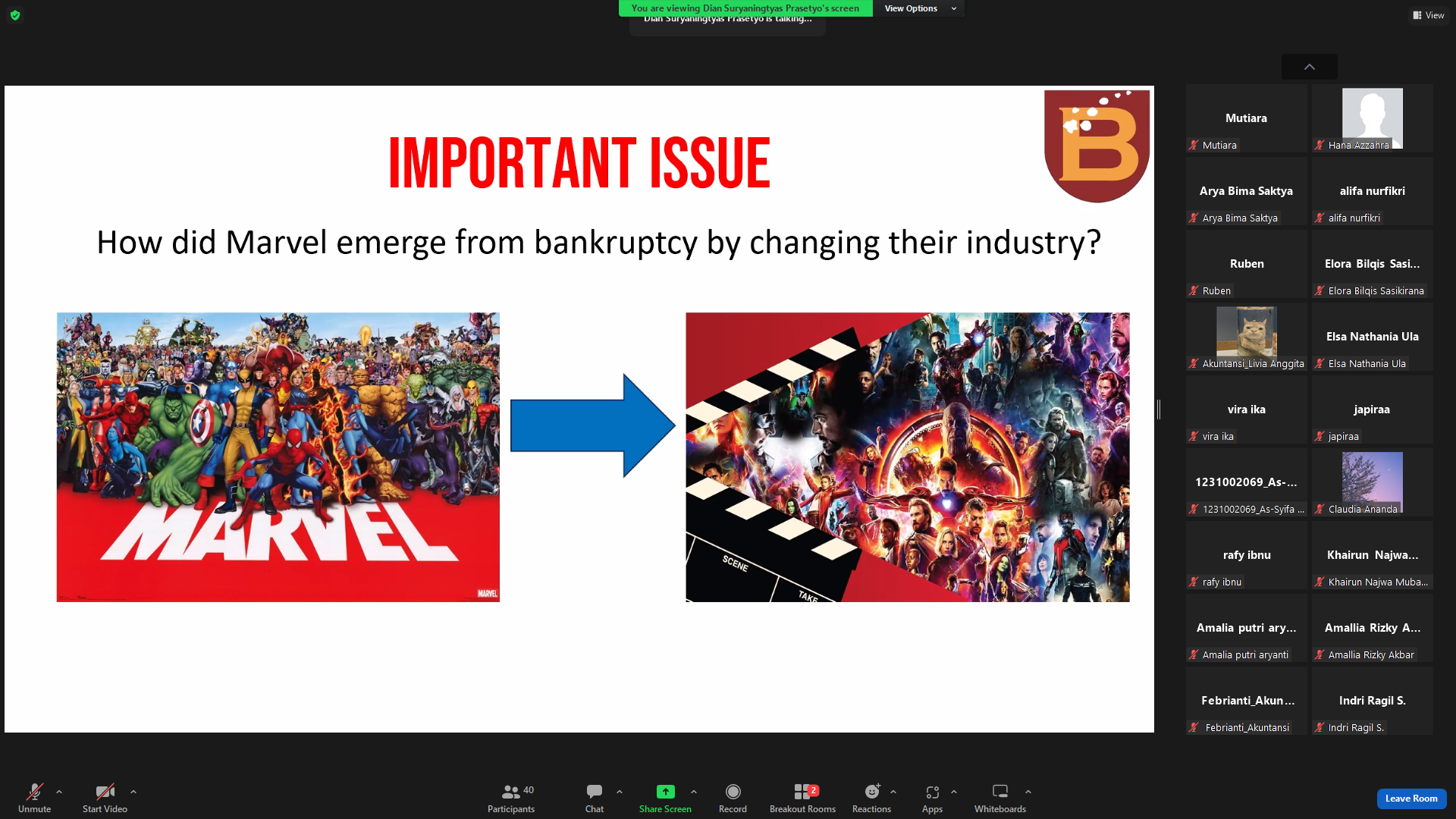Start recording with Record button

(x=733, y=798)
